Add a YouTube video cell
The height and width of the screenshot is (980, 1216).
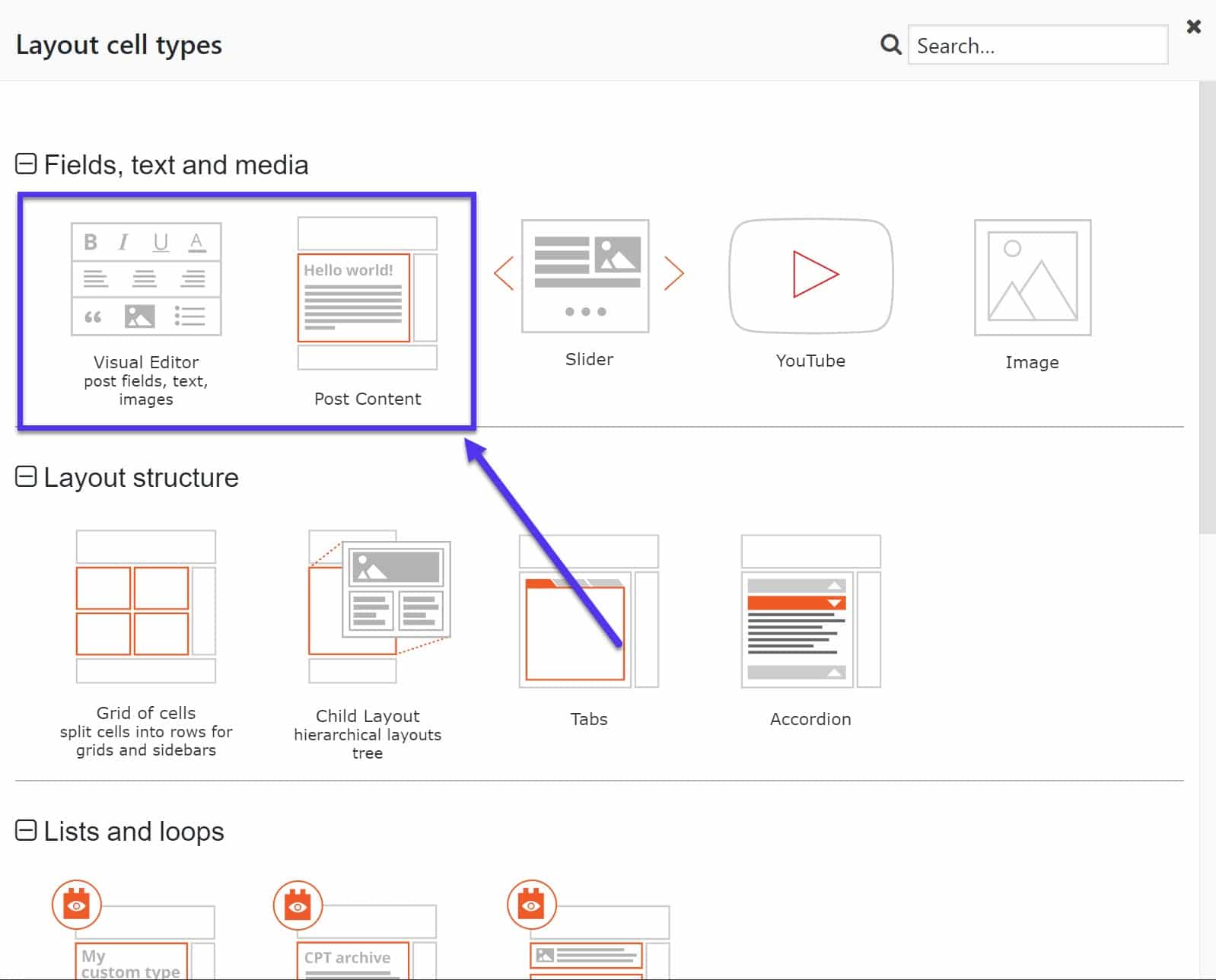pos(810,275)
